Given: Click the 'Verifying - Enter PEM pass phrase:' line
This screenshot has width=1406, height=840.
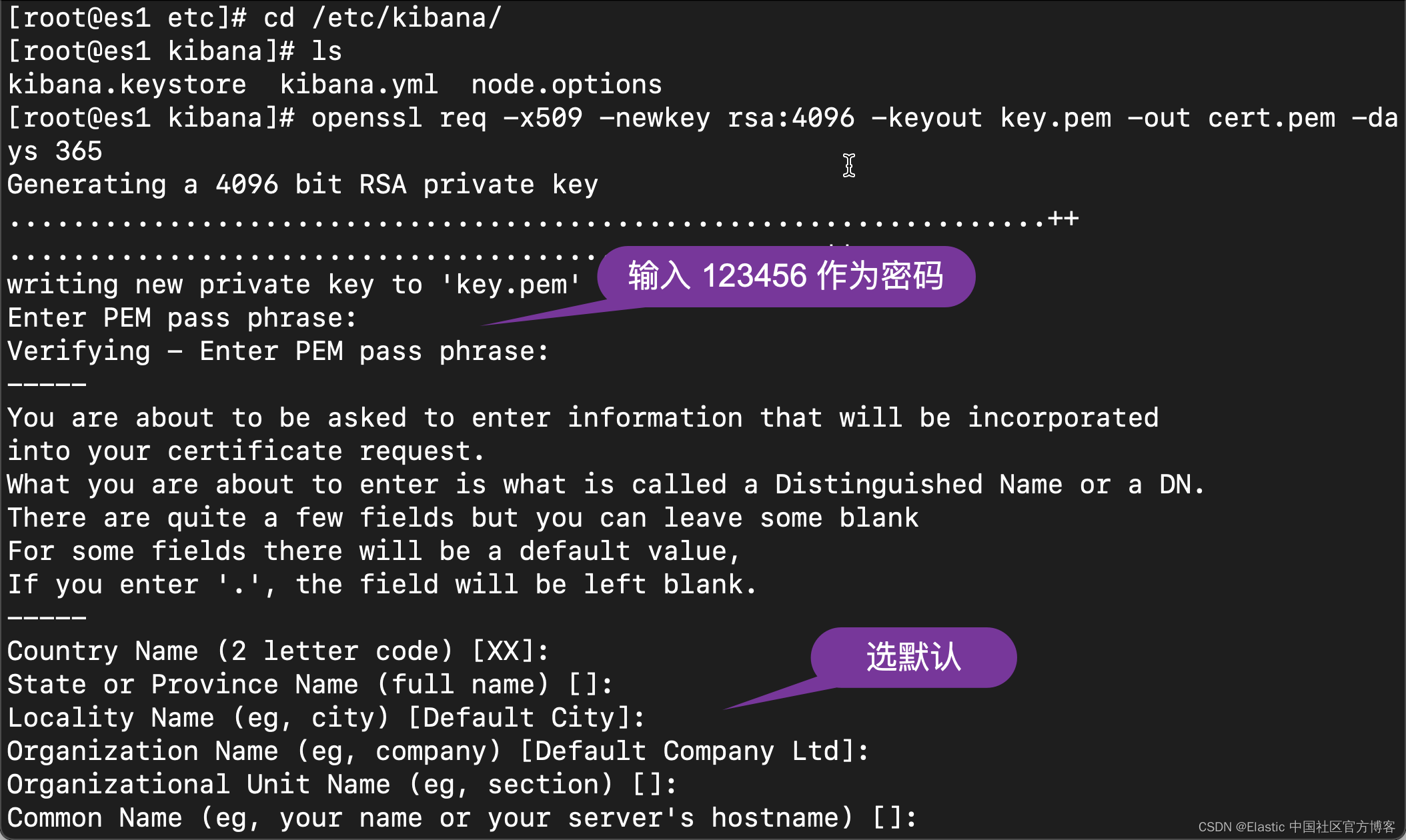Looking at the screenshot, I should [277, 351].
